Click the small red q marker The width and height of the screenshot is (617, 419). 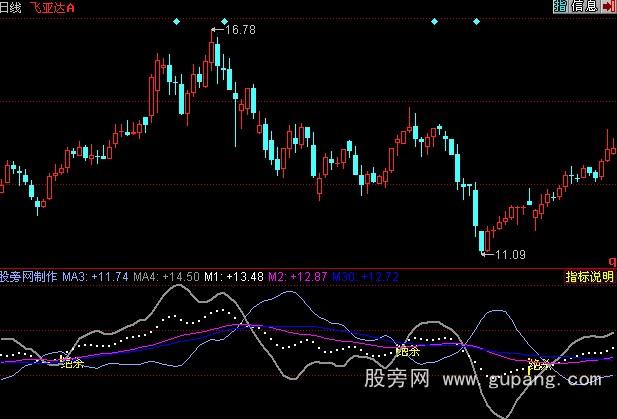[611, 261]
